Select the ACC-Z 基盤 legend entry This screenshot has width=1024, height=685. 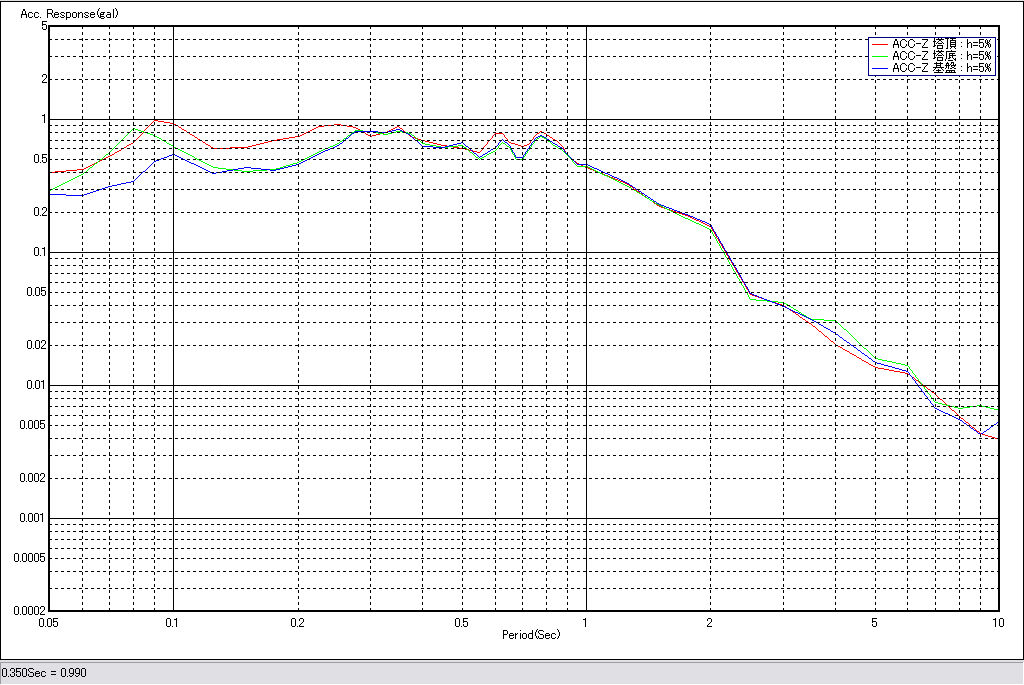point(941,68)
